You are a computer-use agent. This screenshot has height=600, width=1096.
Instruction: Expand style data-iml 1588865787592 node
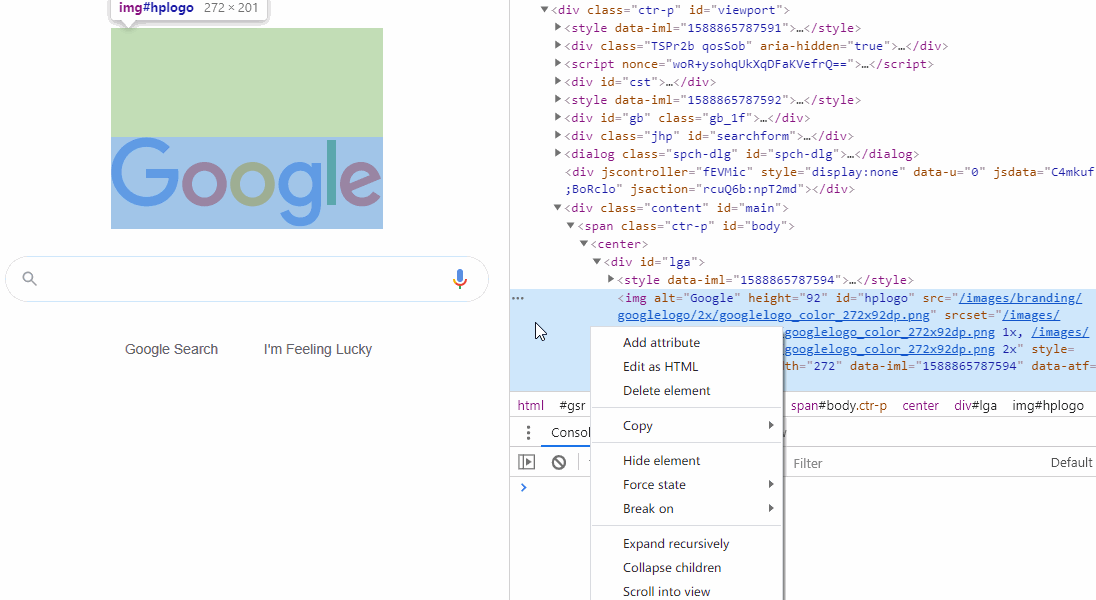tap(558, 99)
